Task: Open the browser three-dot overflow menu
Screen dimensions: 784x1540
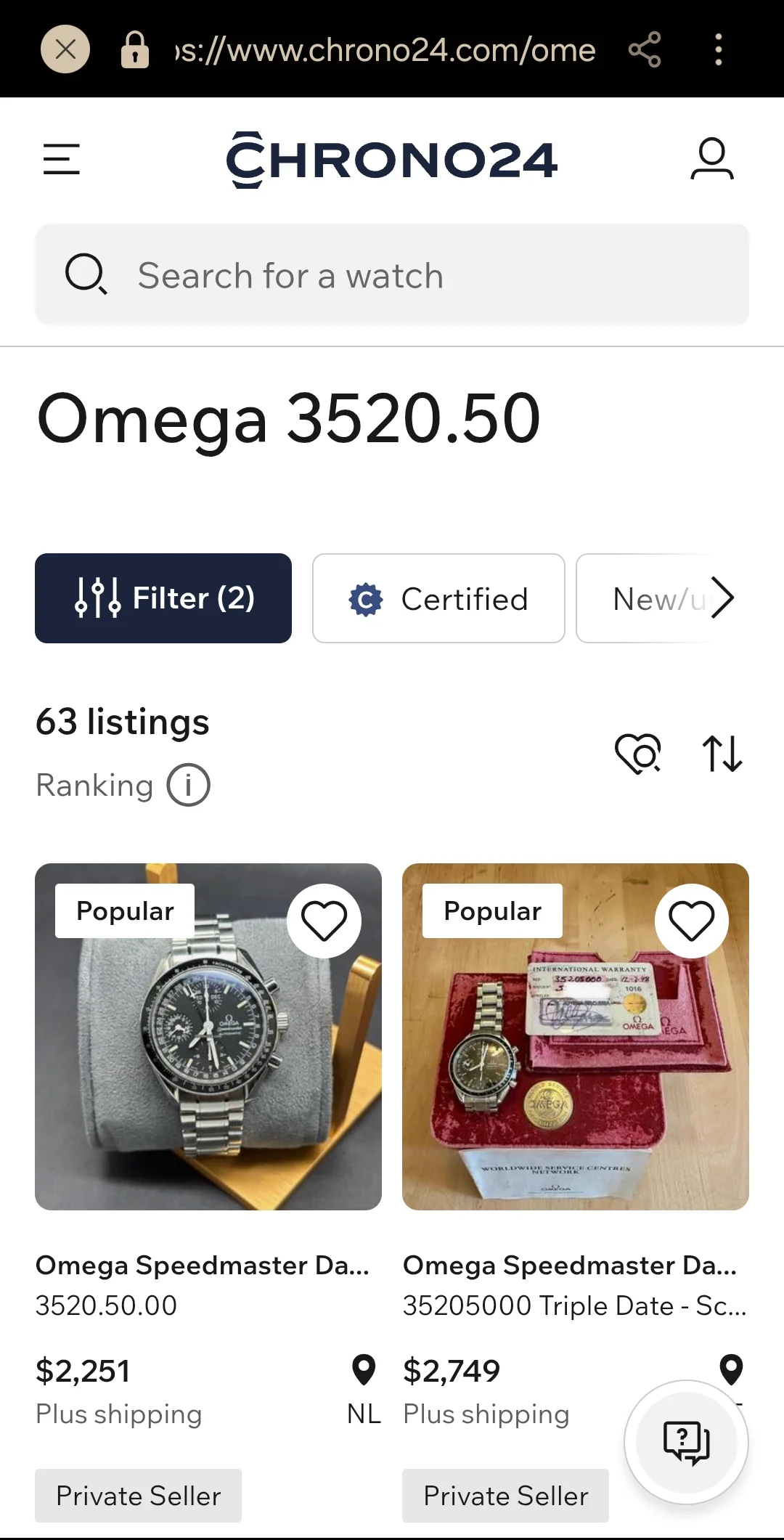Action: 718,49
